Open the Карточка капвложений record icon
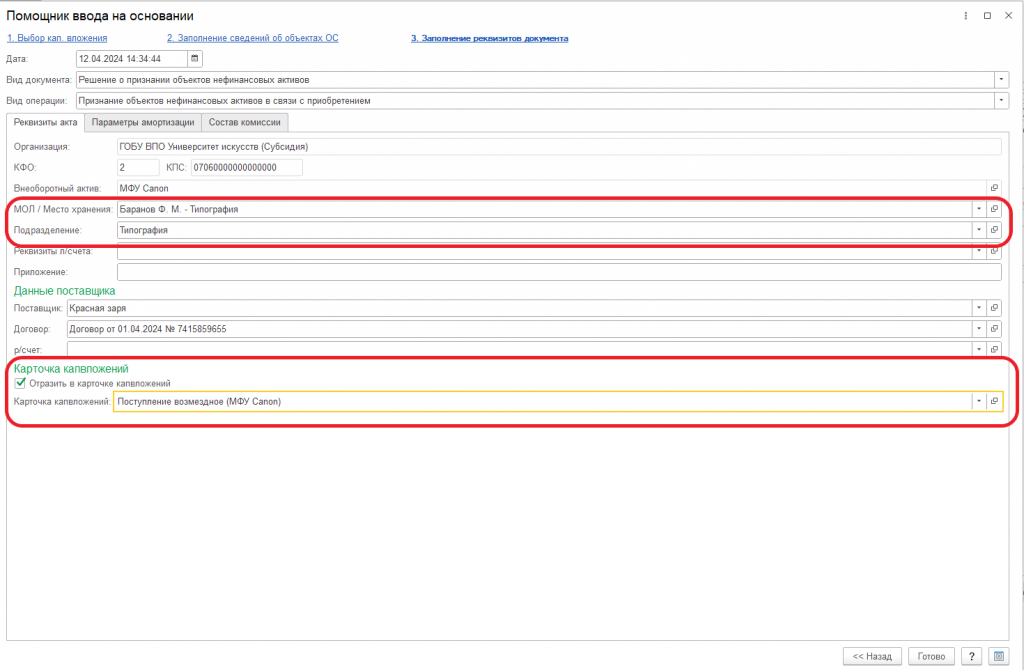 click(994, 401)
